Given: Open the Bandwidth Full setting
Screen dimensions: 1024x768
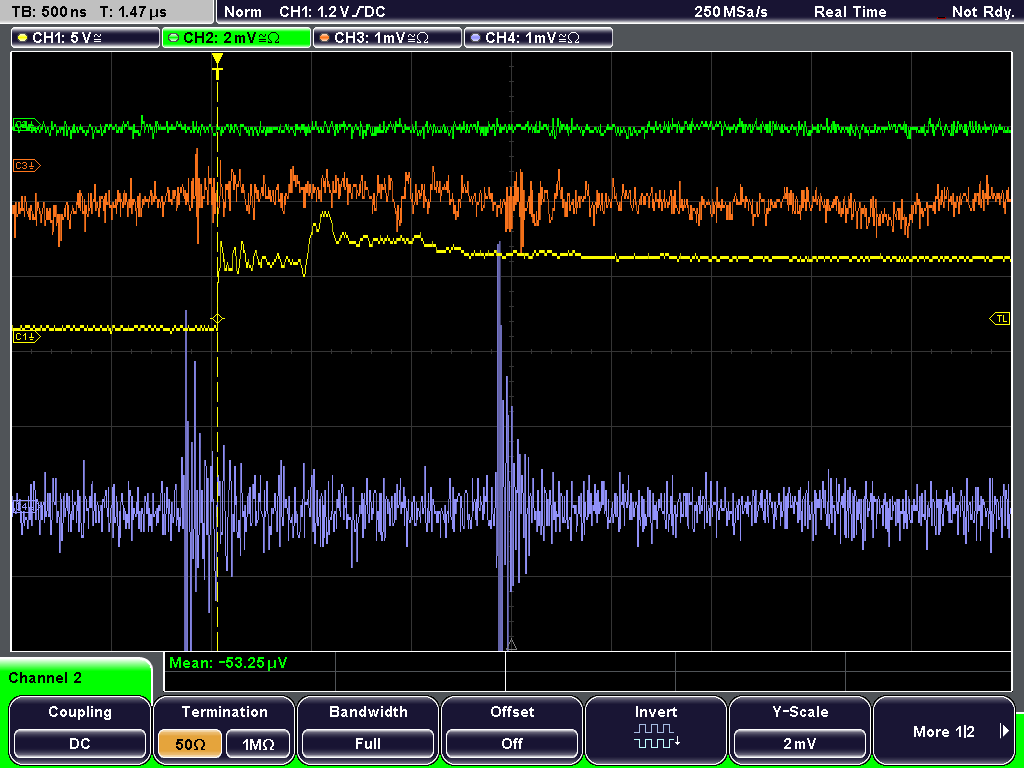Looking at the screenshot, I should coord(368,728).
